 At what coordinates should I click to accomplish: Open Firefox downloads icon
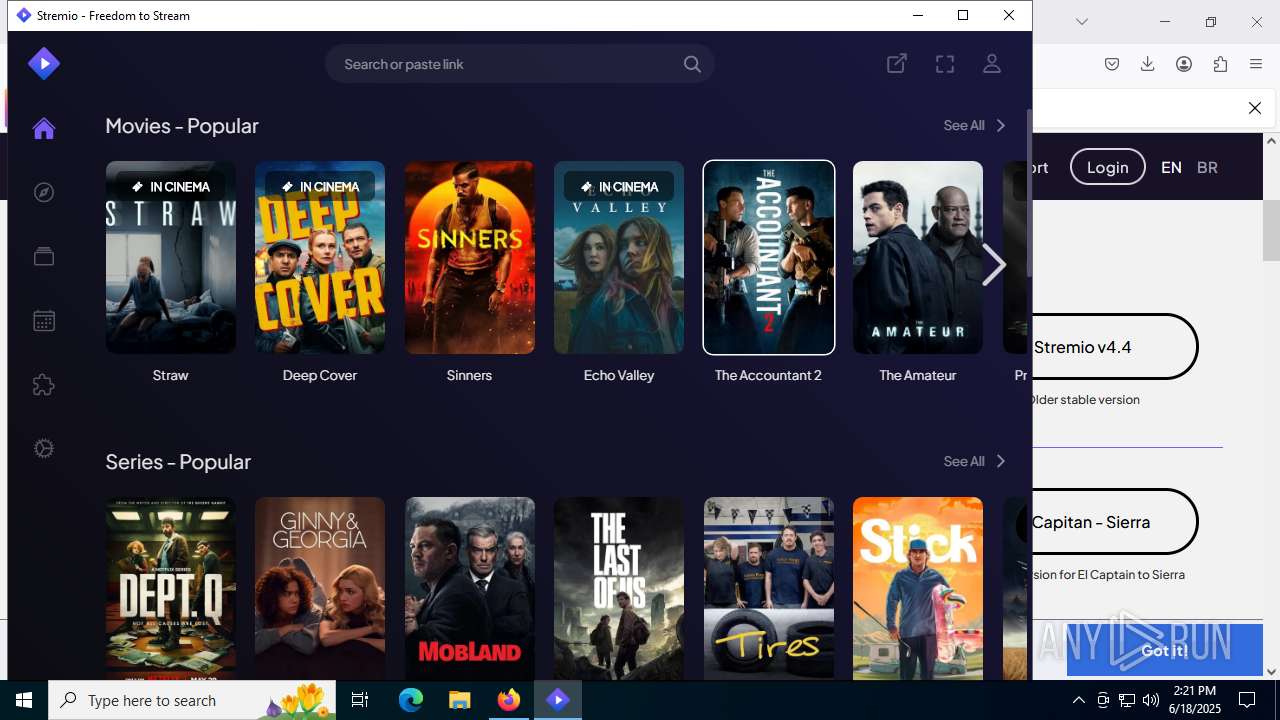click(1148, 64)
